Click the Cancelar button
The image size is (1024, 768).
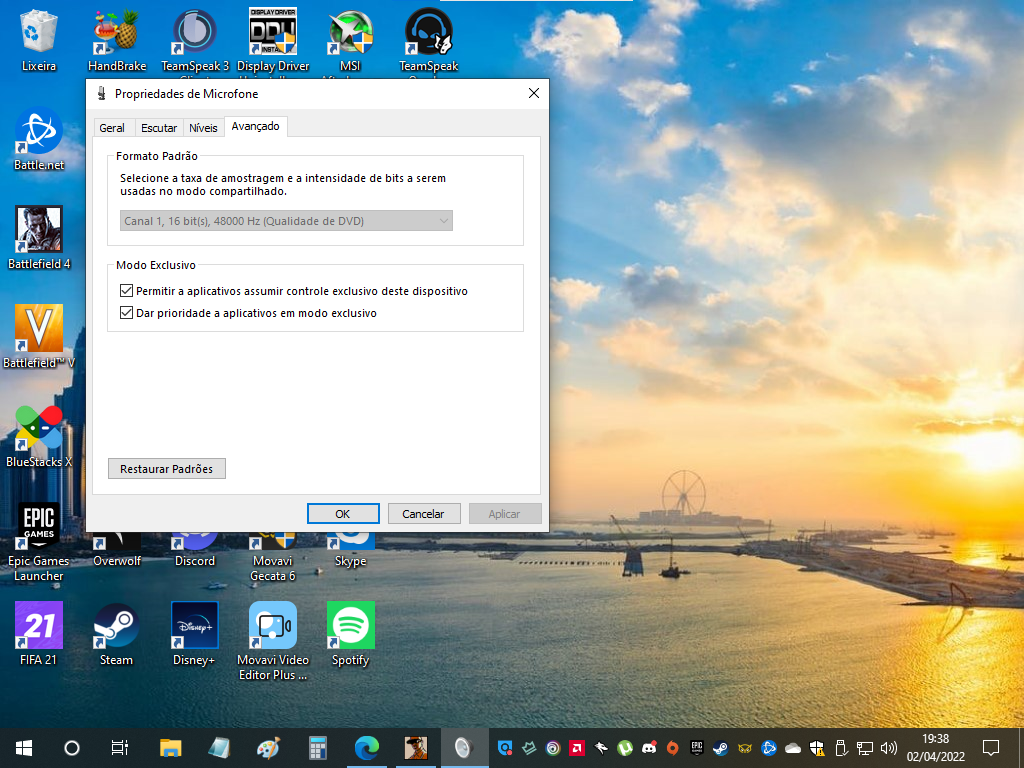pyautogui.click(x=423, y=514)
